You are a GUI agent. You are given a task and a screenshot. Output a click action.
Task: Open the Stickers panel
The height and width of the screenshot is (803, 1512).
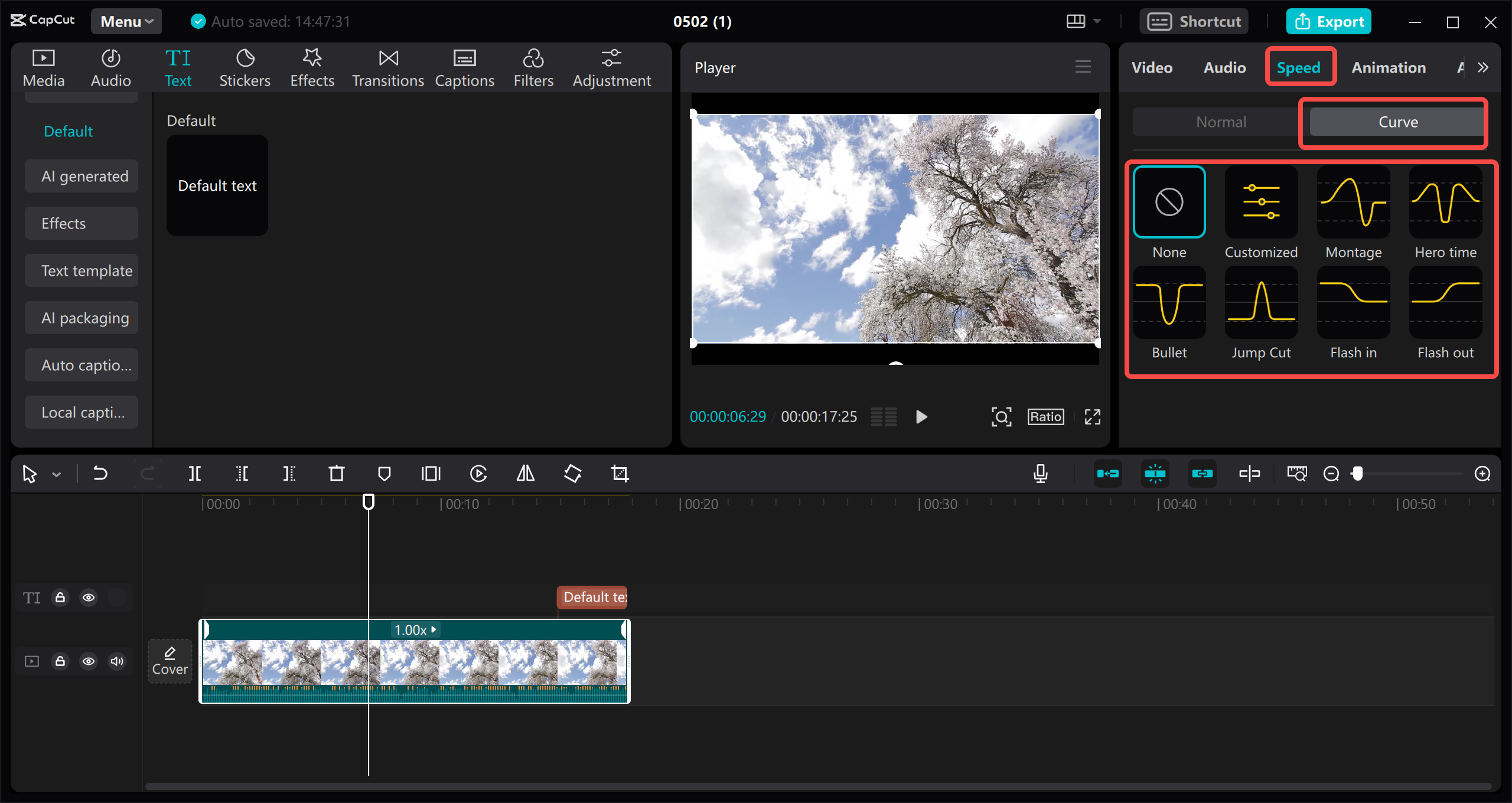(245, 67)
